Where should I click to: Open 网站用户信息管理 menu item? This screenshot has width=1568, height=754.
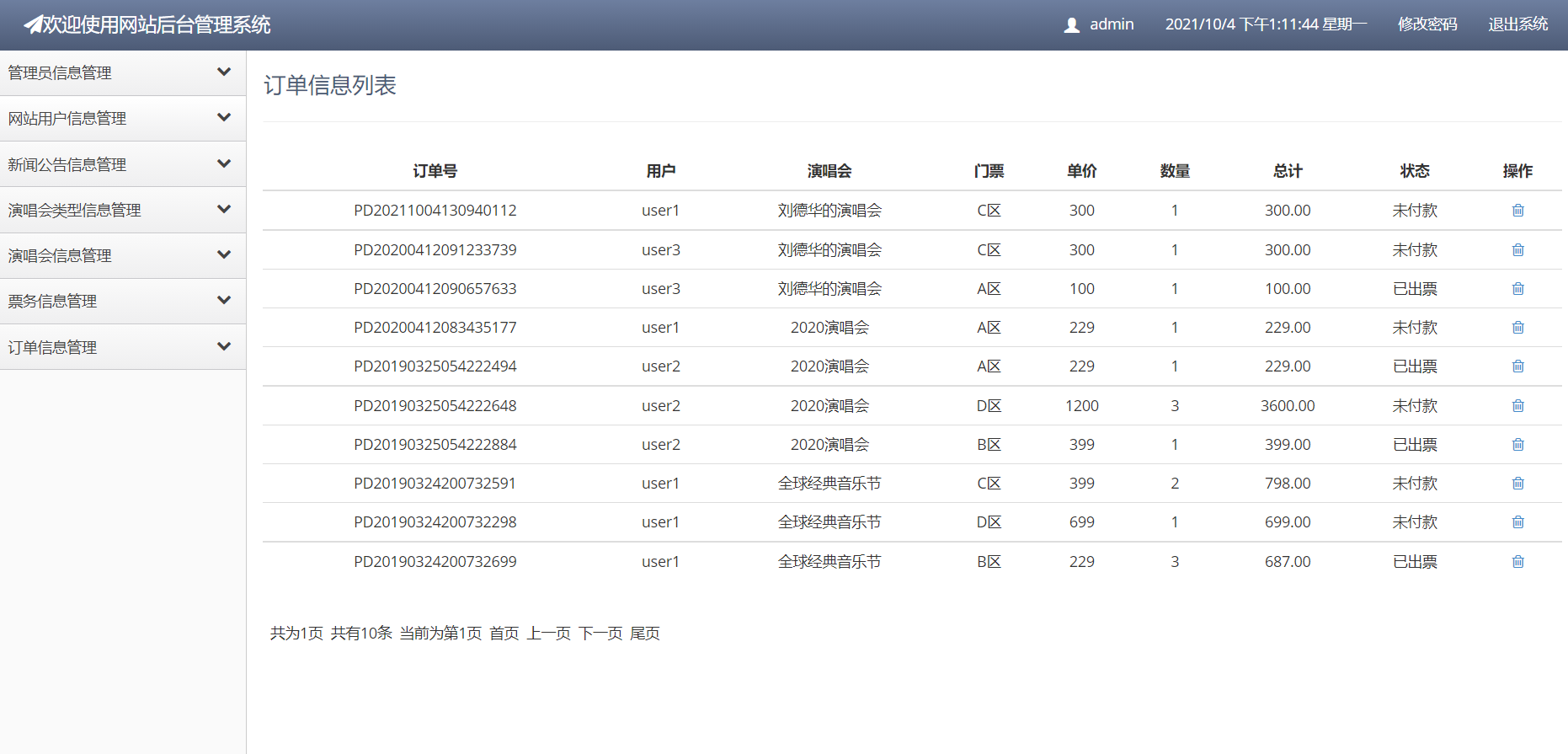123,118
